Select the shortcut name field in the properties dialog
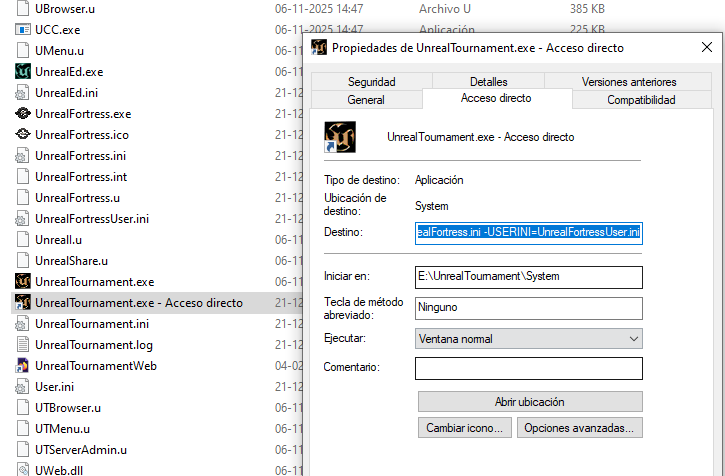The height and width of the screenshot is (476, 725). 481,137
